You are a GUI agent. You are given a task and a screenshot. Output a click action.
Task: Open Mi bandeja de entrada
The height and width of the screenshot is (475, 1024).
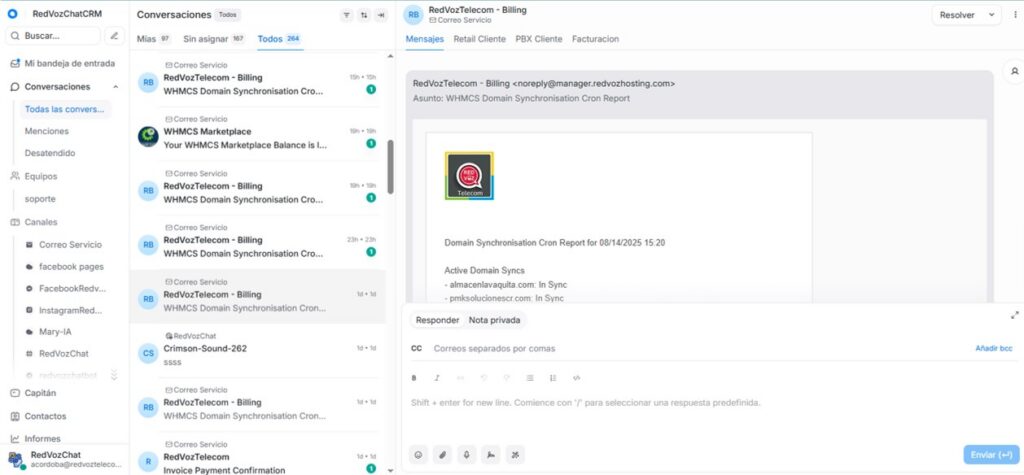63,63
